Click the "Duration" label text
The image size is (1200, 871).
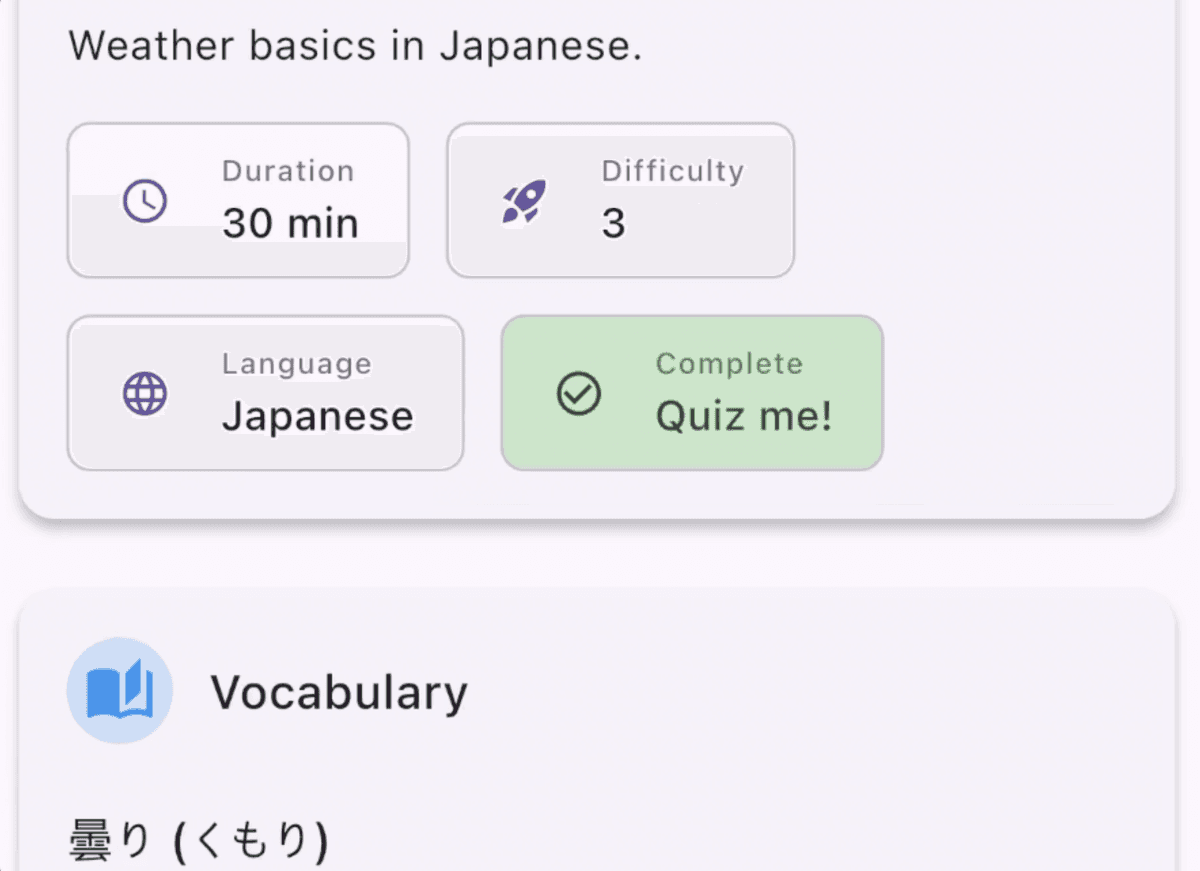click(x=288, y=171)
